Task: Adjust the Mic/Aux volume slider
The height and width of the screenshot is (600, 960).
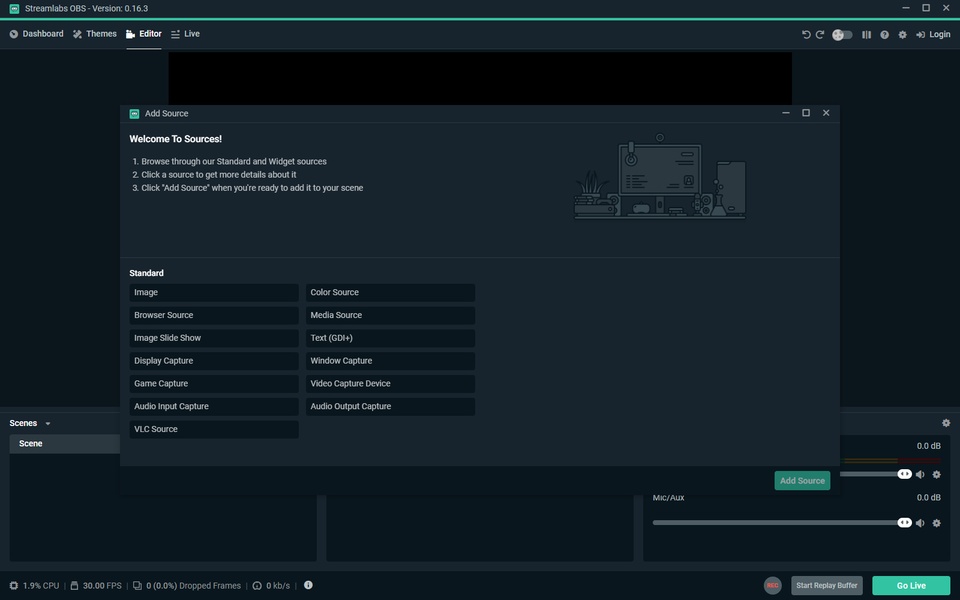Action: click(782, 523)
